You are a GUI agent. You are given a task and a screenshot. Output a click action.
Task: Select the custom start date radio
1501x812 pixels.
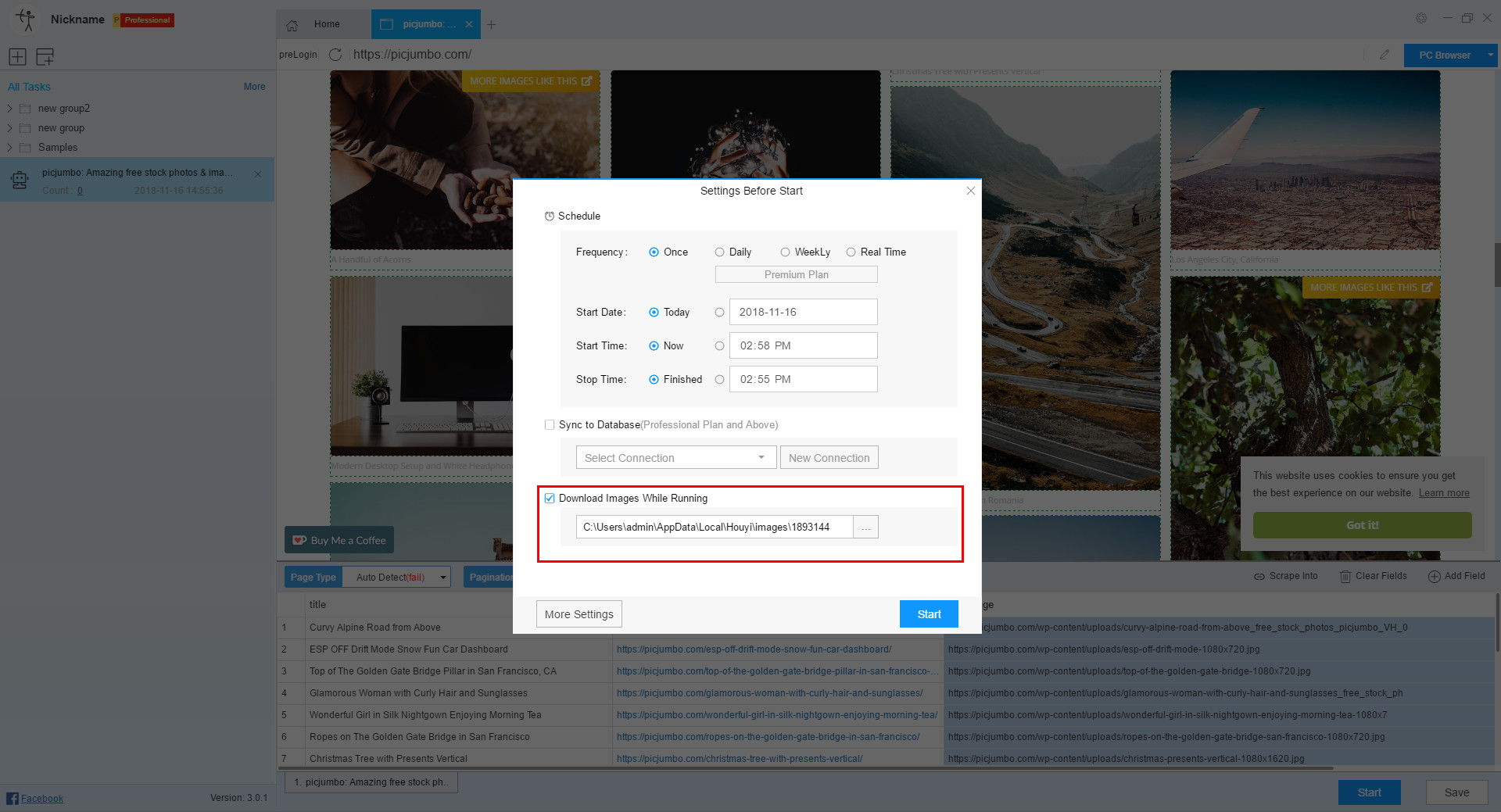[719, 313]
